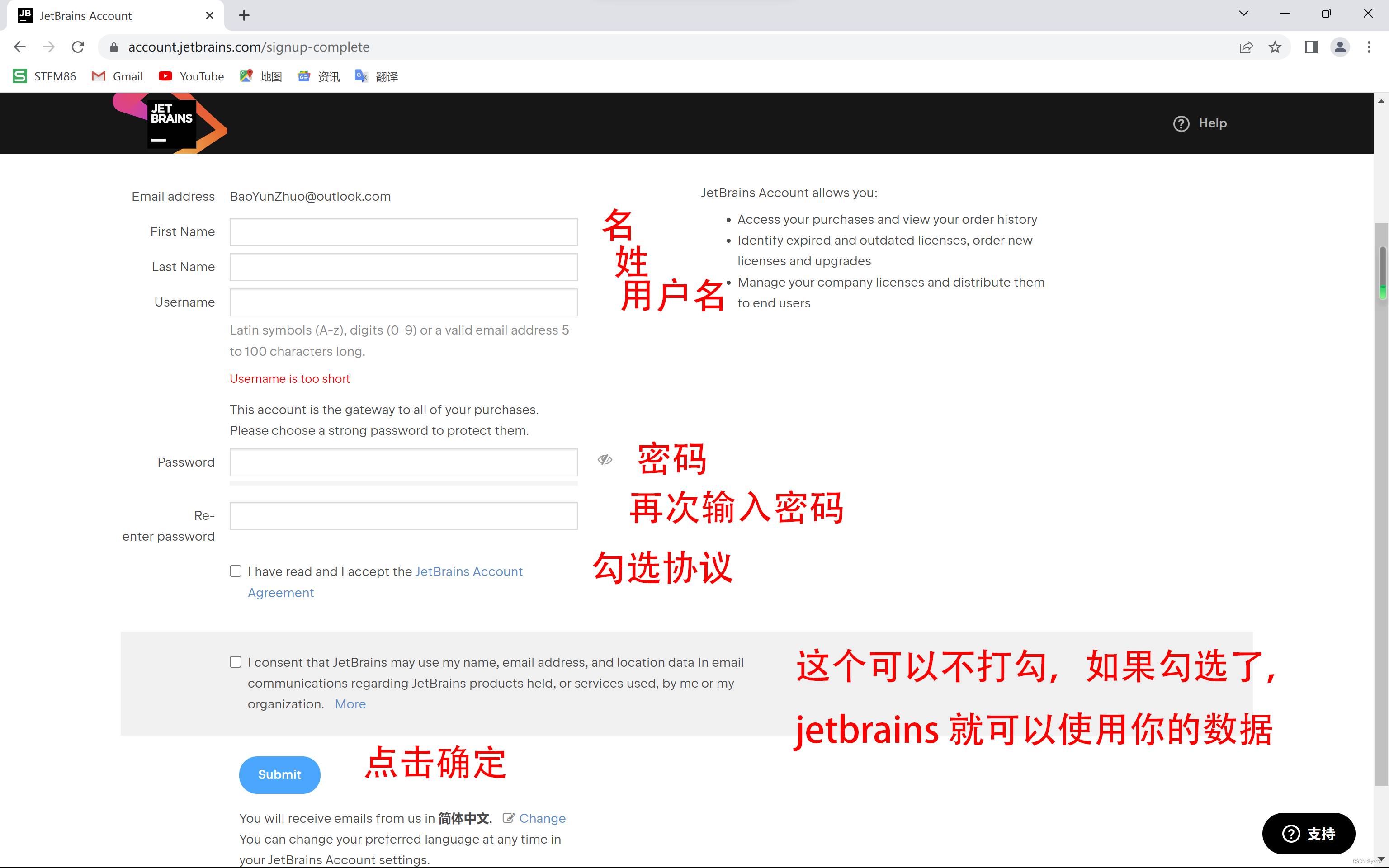Open Help via question mark icon
1389x868 pixels.
tap(1181, 123)
